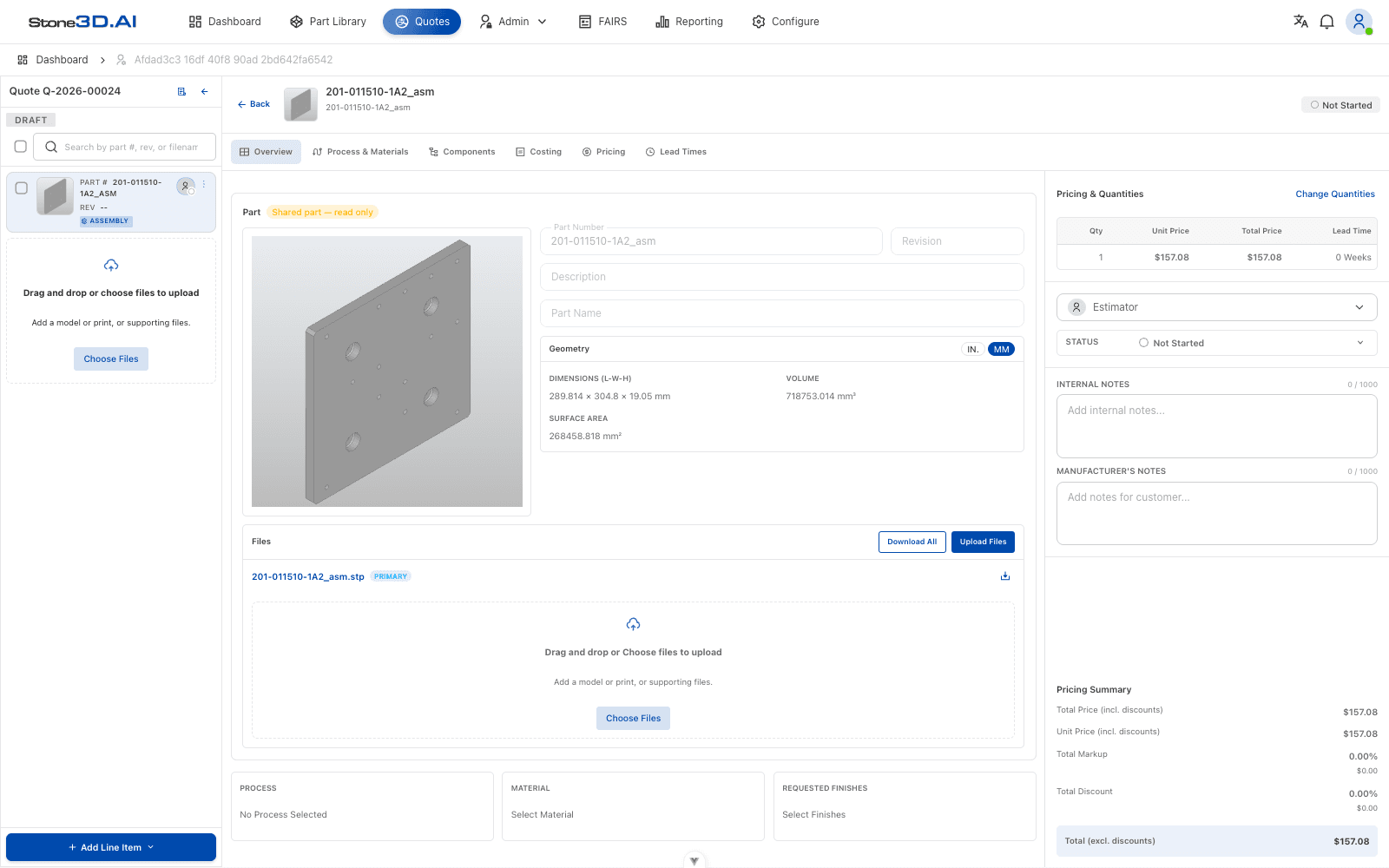Click the Back link

253,104
